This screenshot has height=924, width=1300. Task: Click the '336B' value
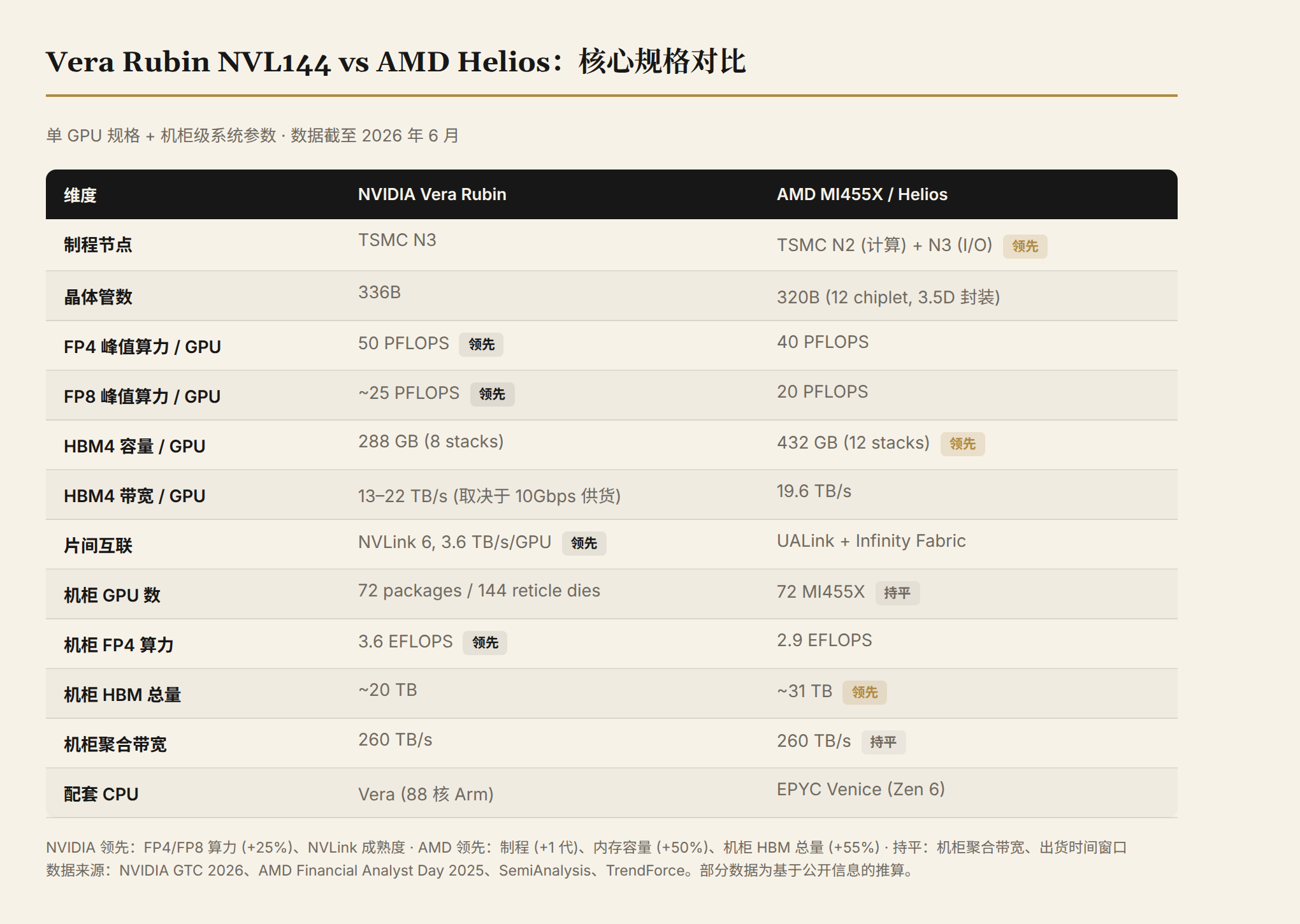pyautogui.click(x=379, y=292)
